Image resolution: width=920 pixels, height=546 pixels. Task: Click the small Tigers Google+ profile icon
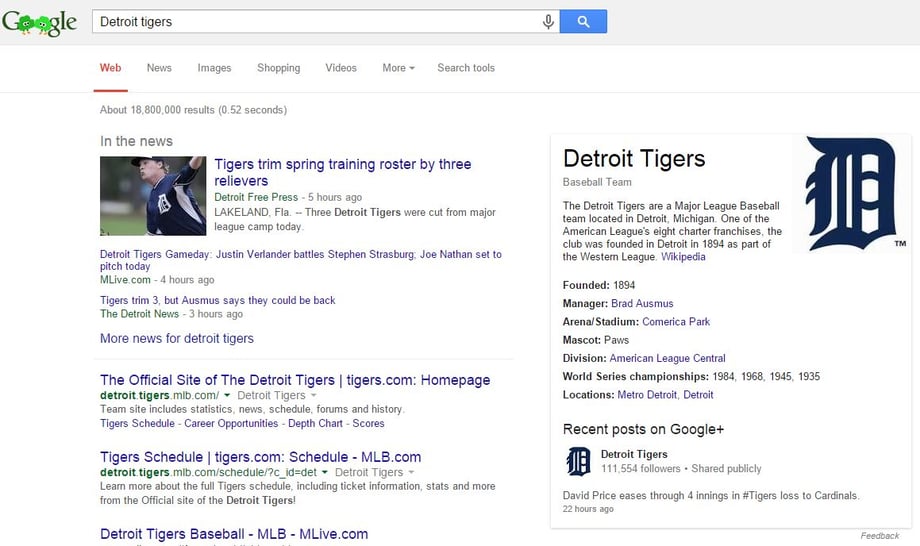(578, 461)
